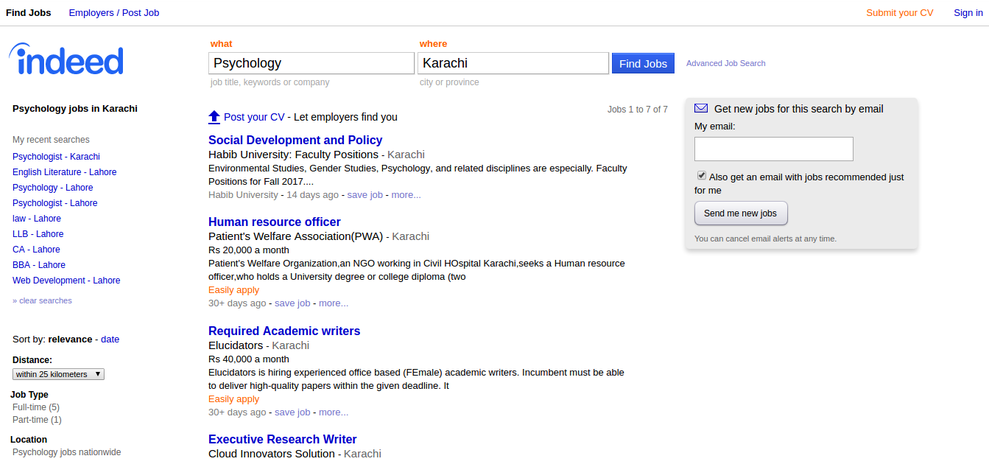Open Social Development and Policy job title
The width and height of the screenshot is (989, 459).
[x=295, y=140]
